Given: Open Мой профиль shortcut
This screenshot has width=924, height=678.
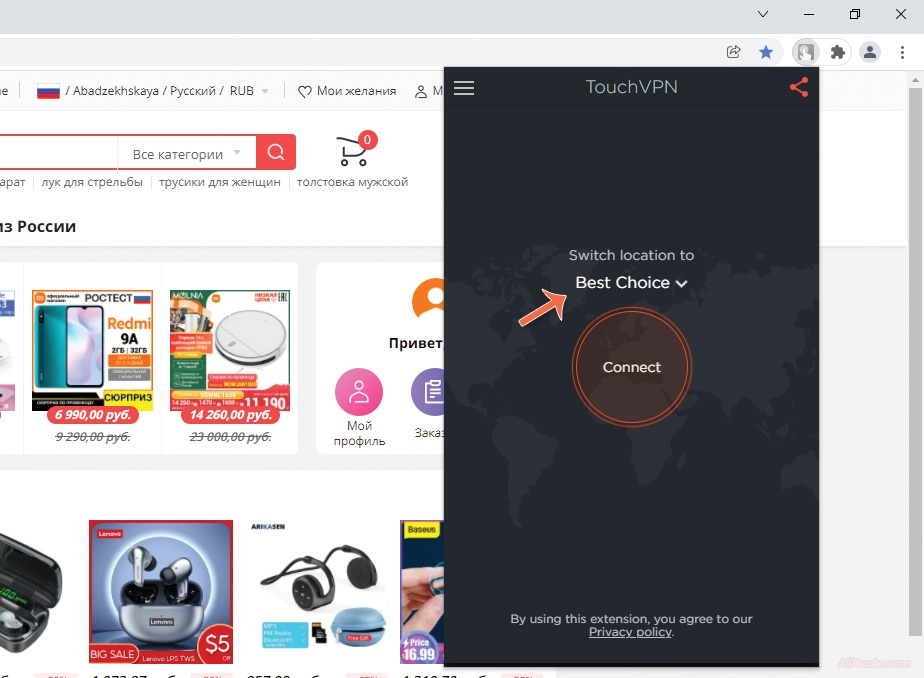Looking at the screenshot, I should [x=358, y=393].
